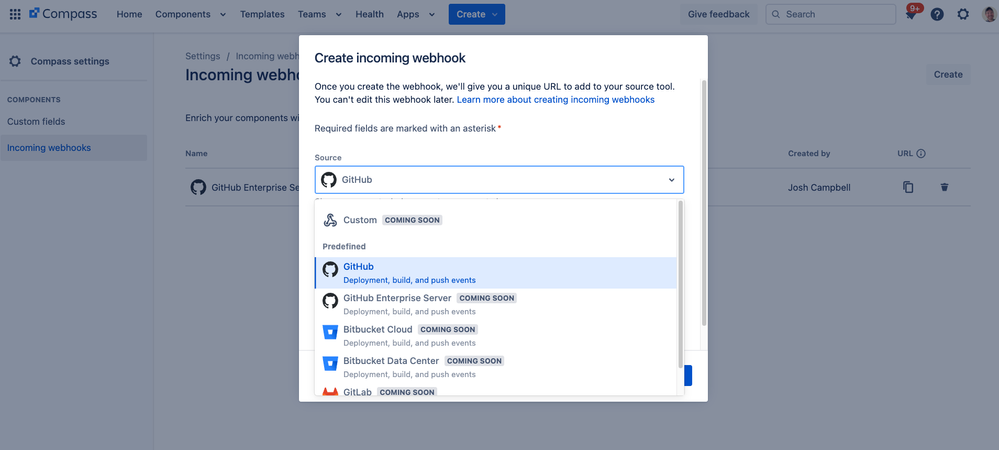This screenshot has height=450, width=999.
Task: Click the Bitbucket Data Center icon
Action: pyautogui.click(x=330, y=363)
